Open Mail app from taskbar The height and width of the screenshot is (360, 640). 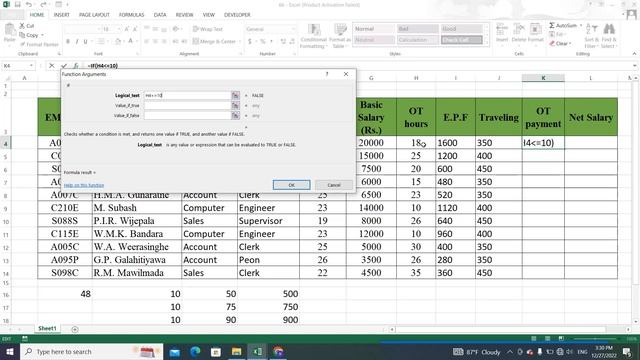click(175, 351)
